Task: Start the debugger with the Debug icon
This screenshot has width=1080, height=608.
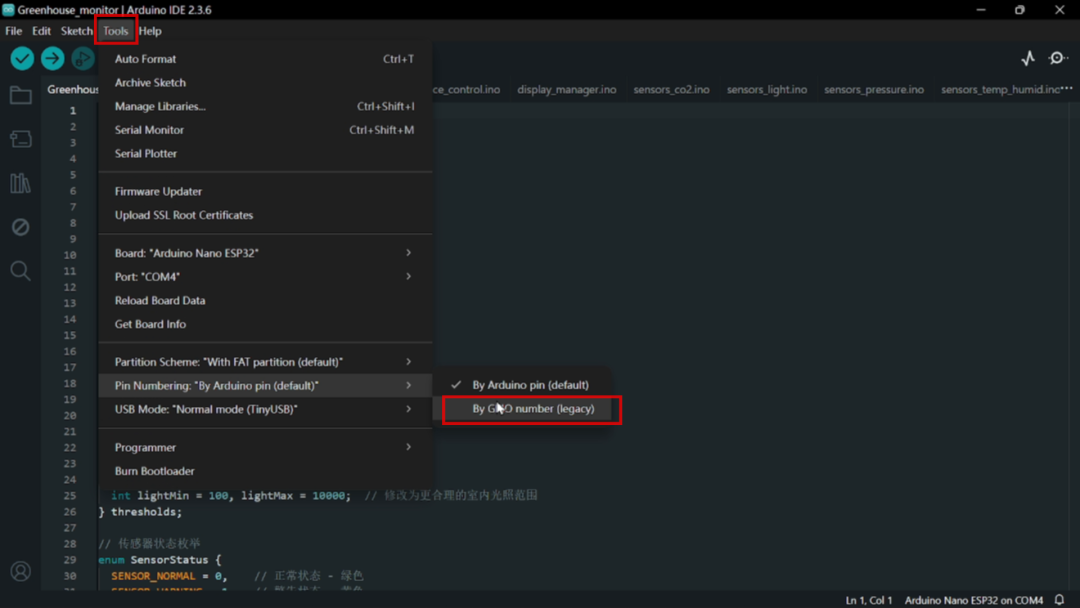Action: pyautogui.click(x=83, y=59)
